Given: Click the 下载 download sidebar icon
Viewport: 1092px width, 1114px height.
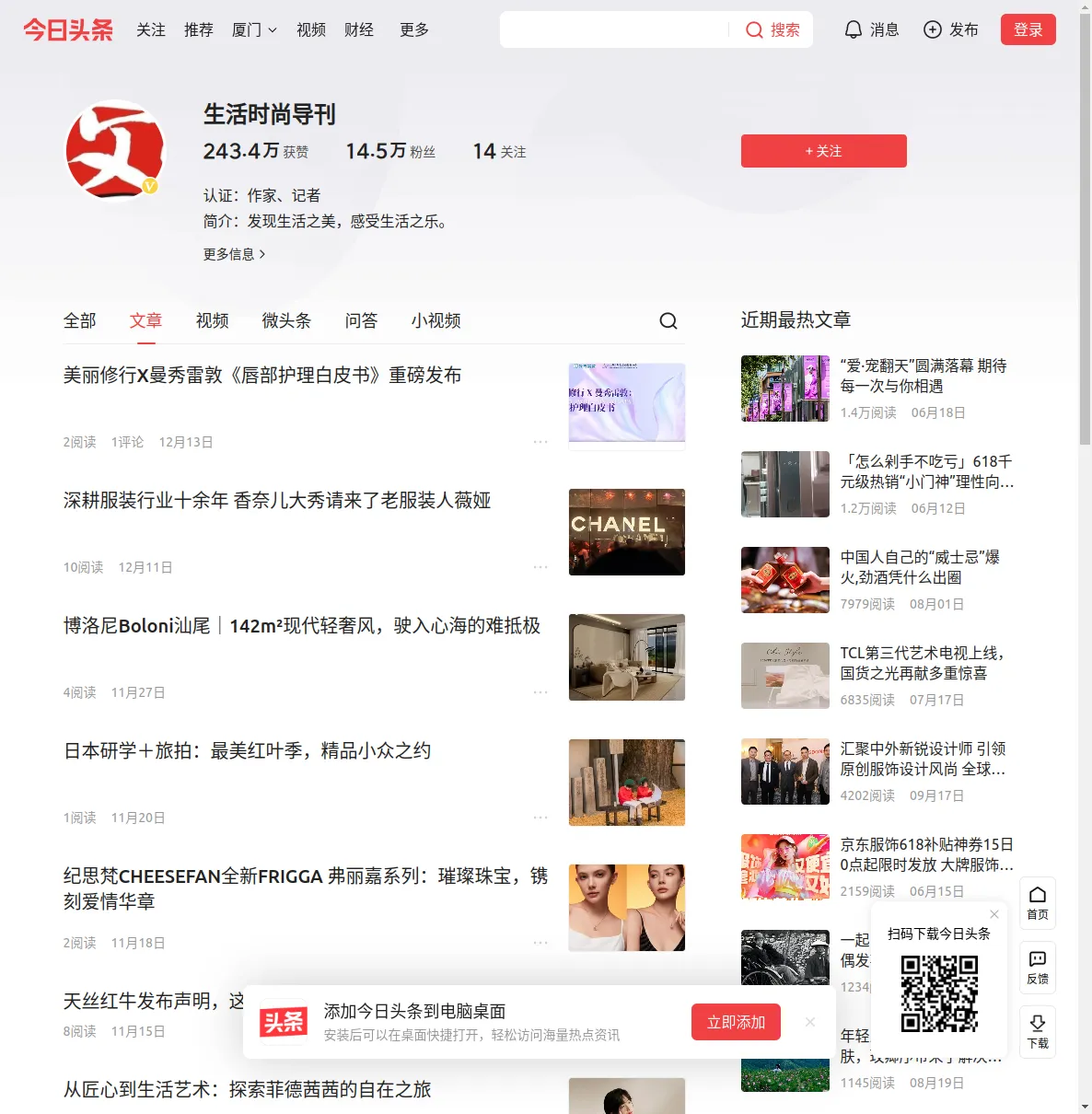Looking at the screenshot, I should coord(1038,1032).
